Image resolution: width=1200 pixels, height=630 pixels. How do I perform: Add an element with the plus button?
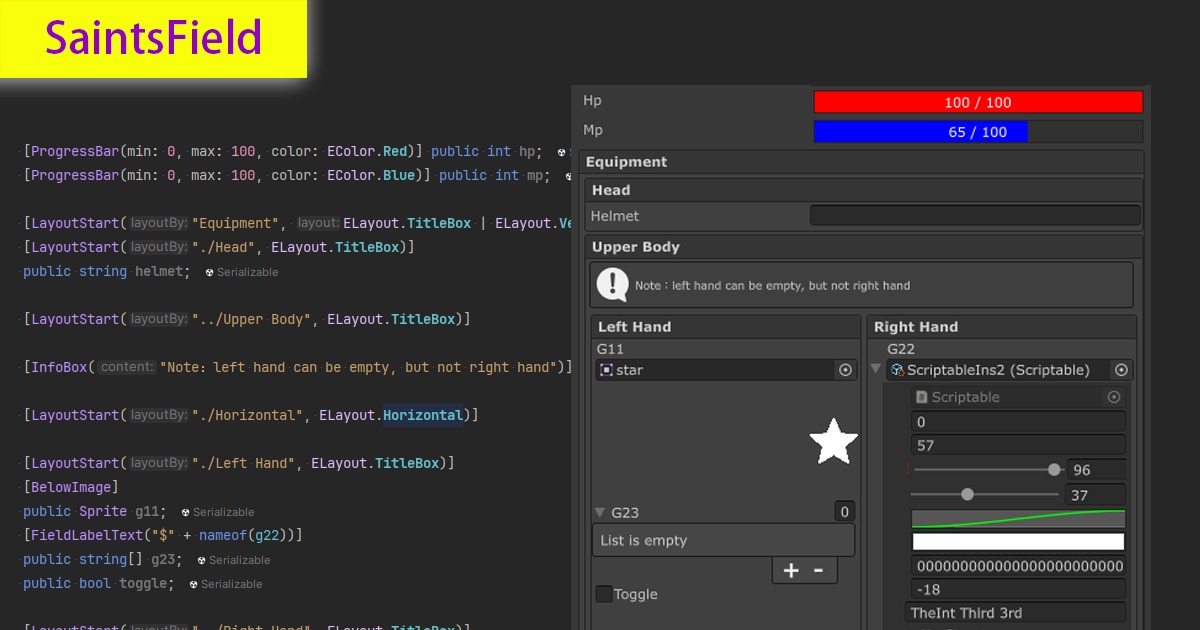(x=791, y=570)
